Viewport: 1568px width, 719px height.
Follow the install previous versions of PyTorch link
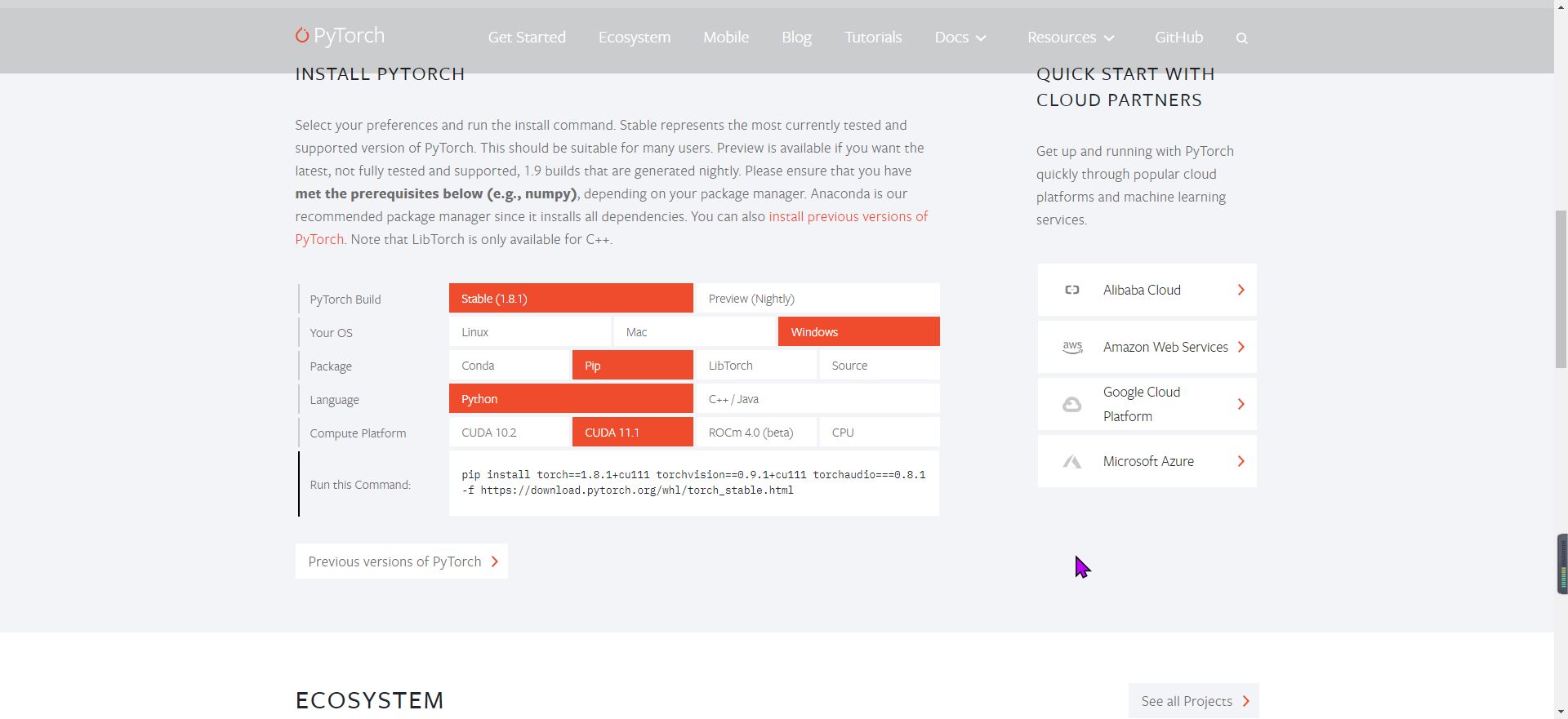848,216
